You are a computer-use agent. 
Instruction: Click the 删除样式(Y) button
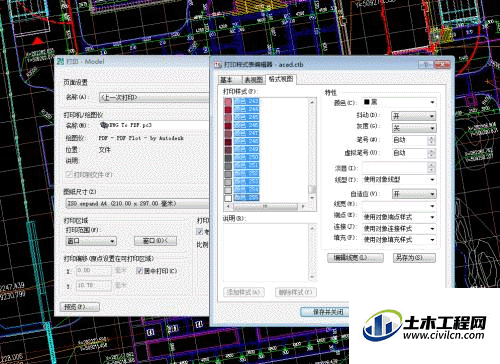point(295,292)
